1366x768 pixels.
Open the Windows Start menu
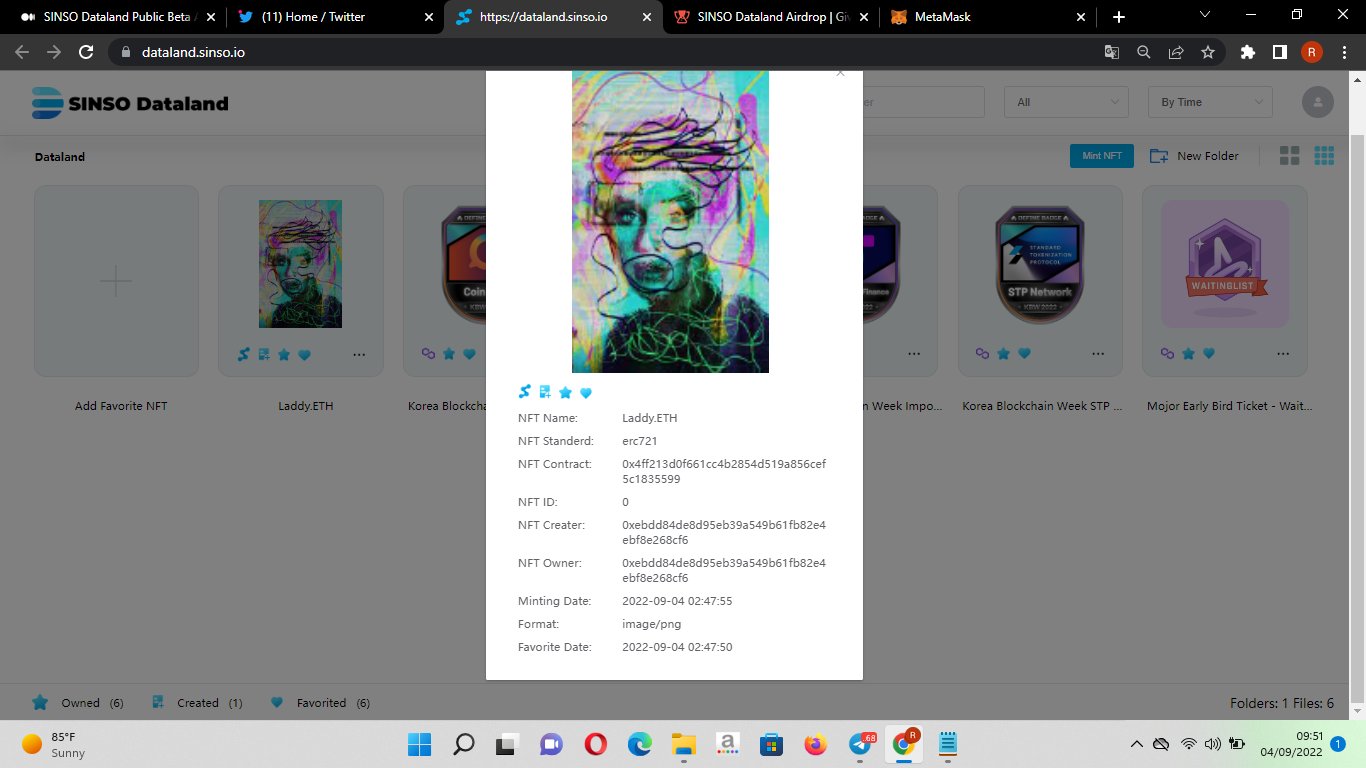point(419,744)
